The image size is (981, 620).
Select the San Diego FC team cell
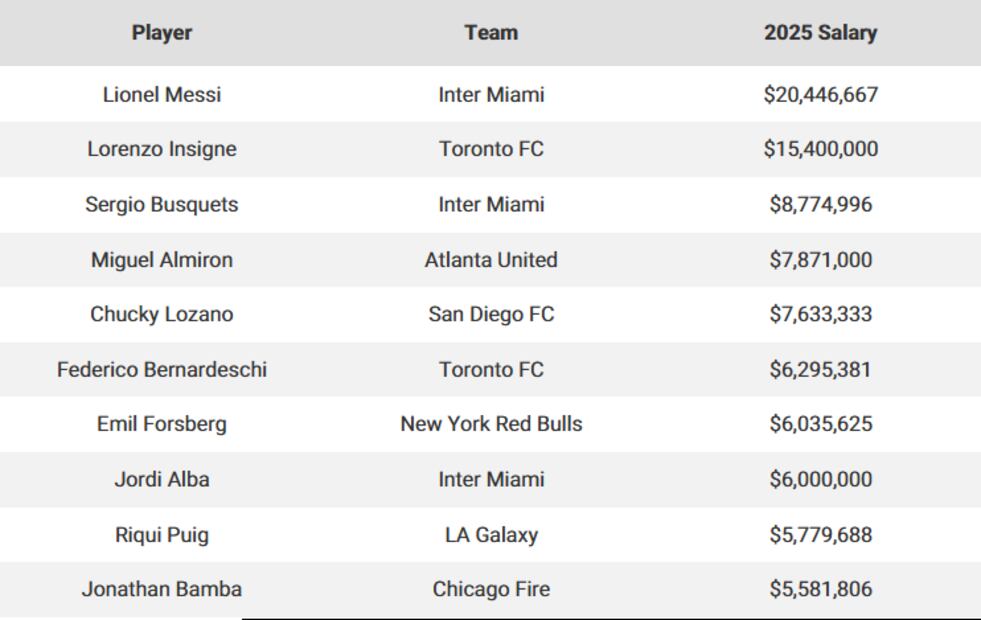tap(491, 314)
